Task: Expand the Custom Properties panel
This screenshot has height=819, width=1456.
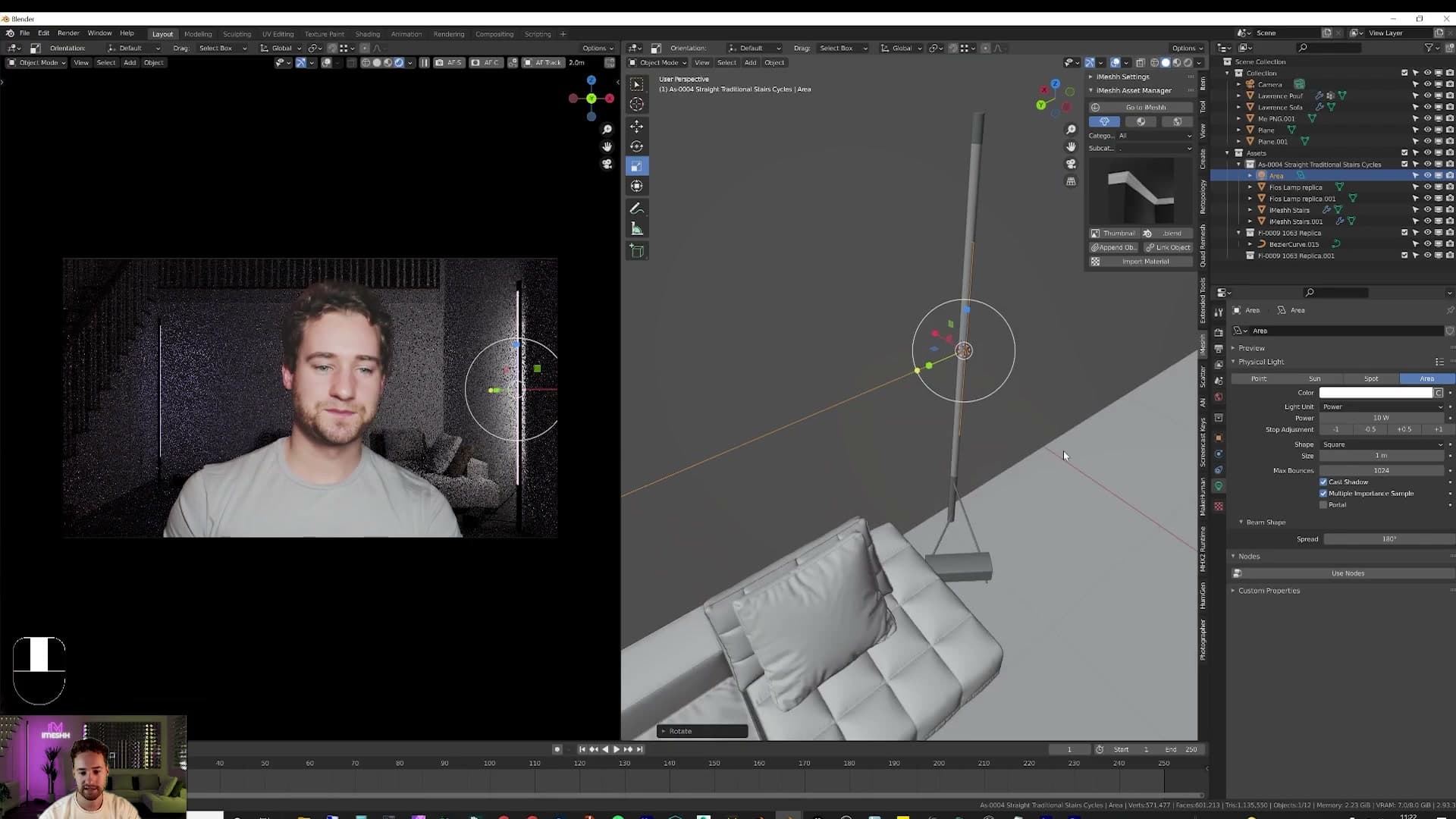Action: (x=1269, y=591)
